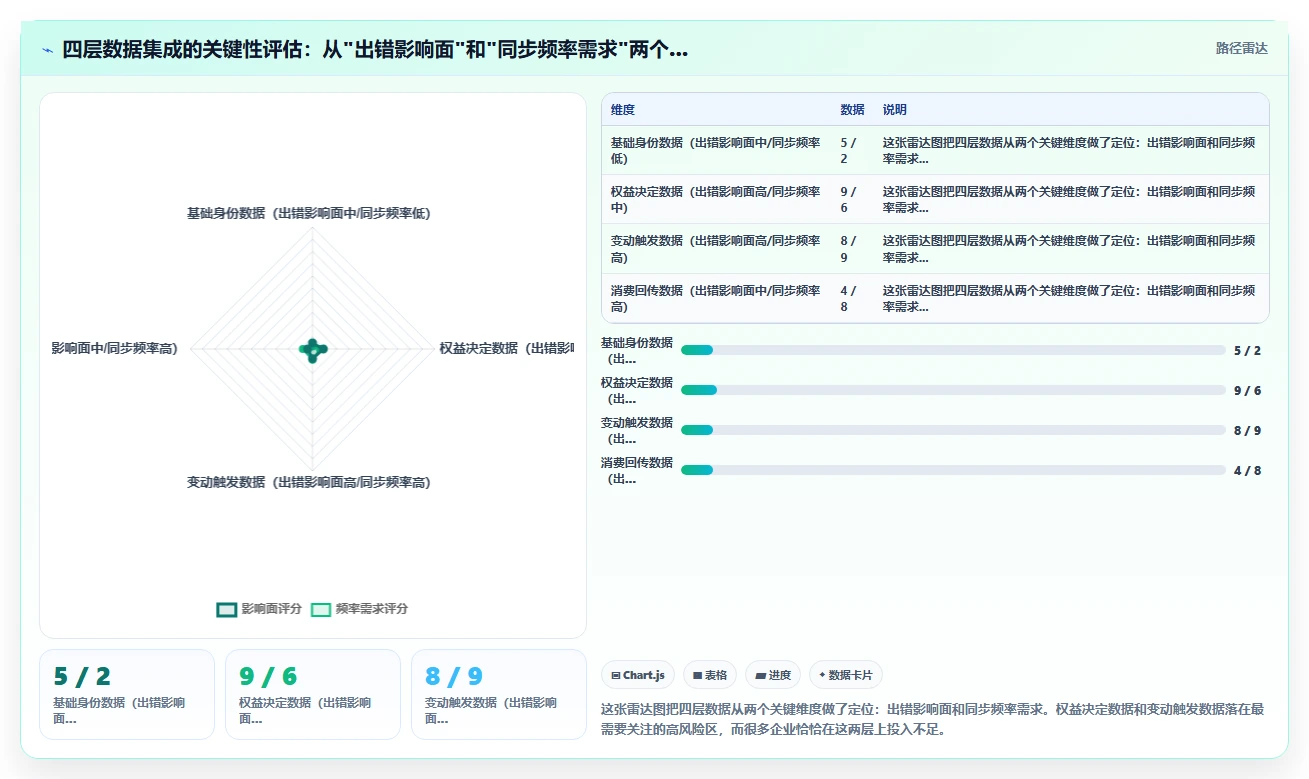The width and height of the screenshot is (1309, 779).
Task: Click the 表格 tag button
Action: click(710, 675)
